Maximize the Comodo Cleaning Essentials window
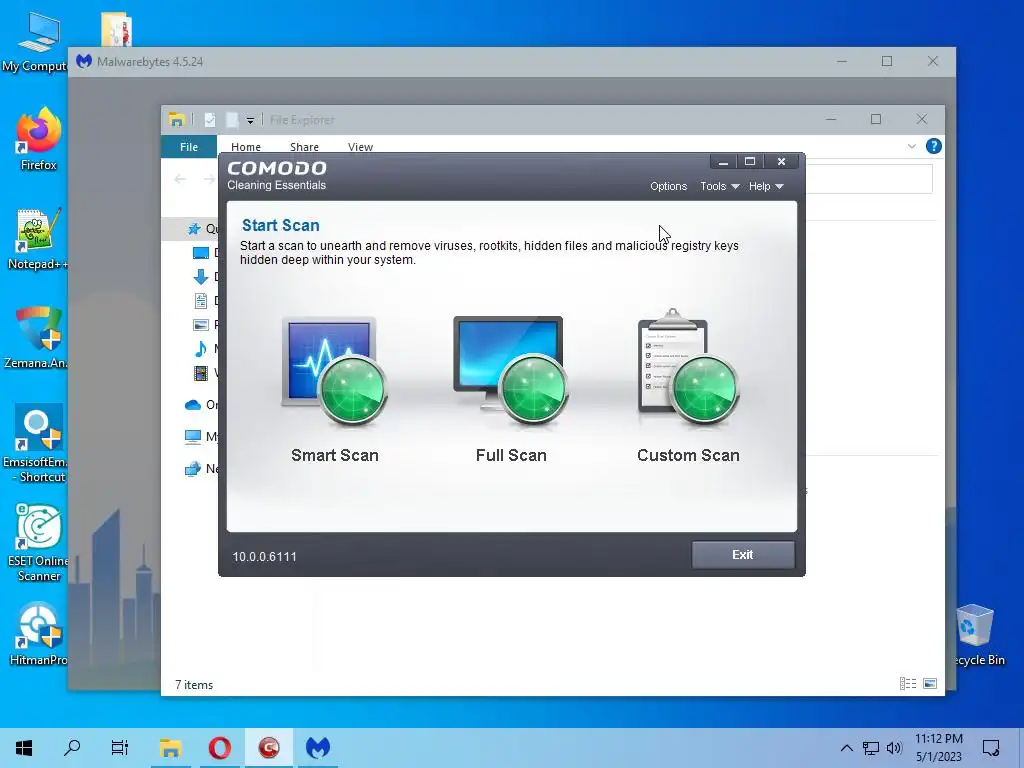Image resolution: width=1024 pixels, height=768 pixels. [x=750, y=162]
